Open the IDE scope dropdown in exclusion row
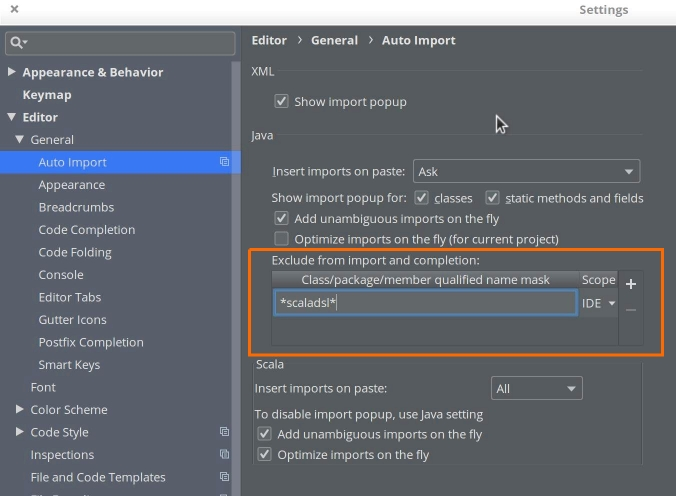This screenshot has height=496, width=676. pyautogui.click(x=598, y=303)
